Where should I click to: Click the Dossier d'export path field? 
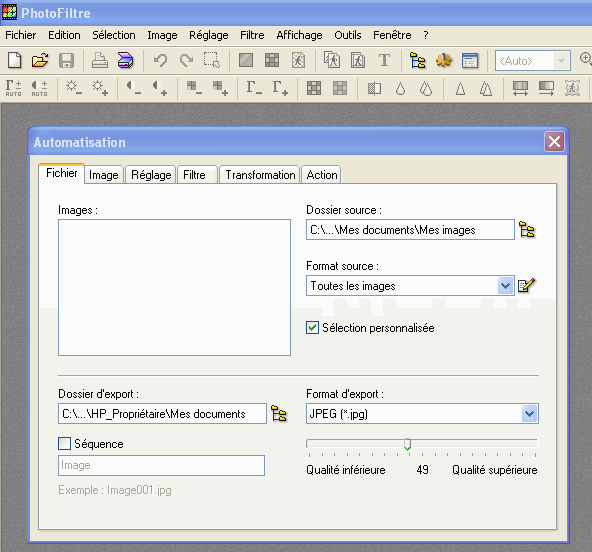click(162, 414)
